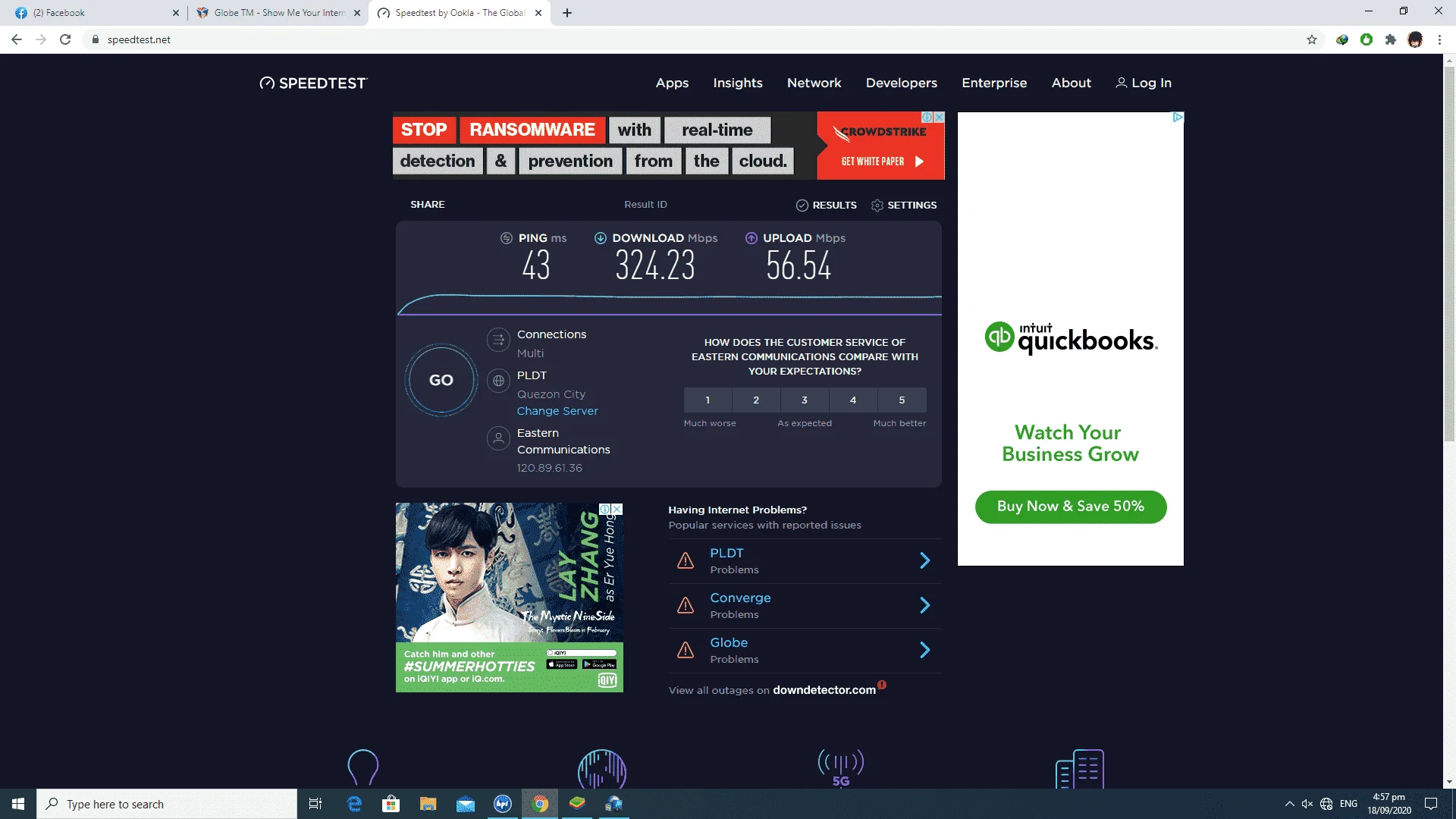This screenshot has width=1456, height=819.
Task: Click the Change Server link
Action: (557, 411)
